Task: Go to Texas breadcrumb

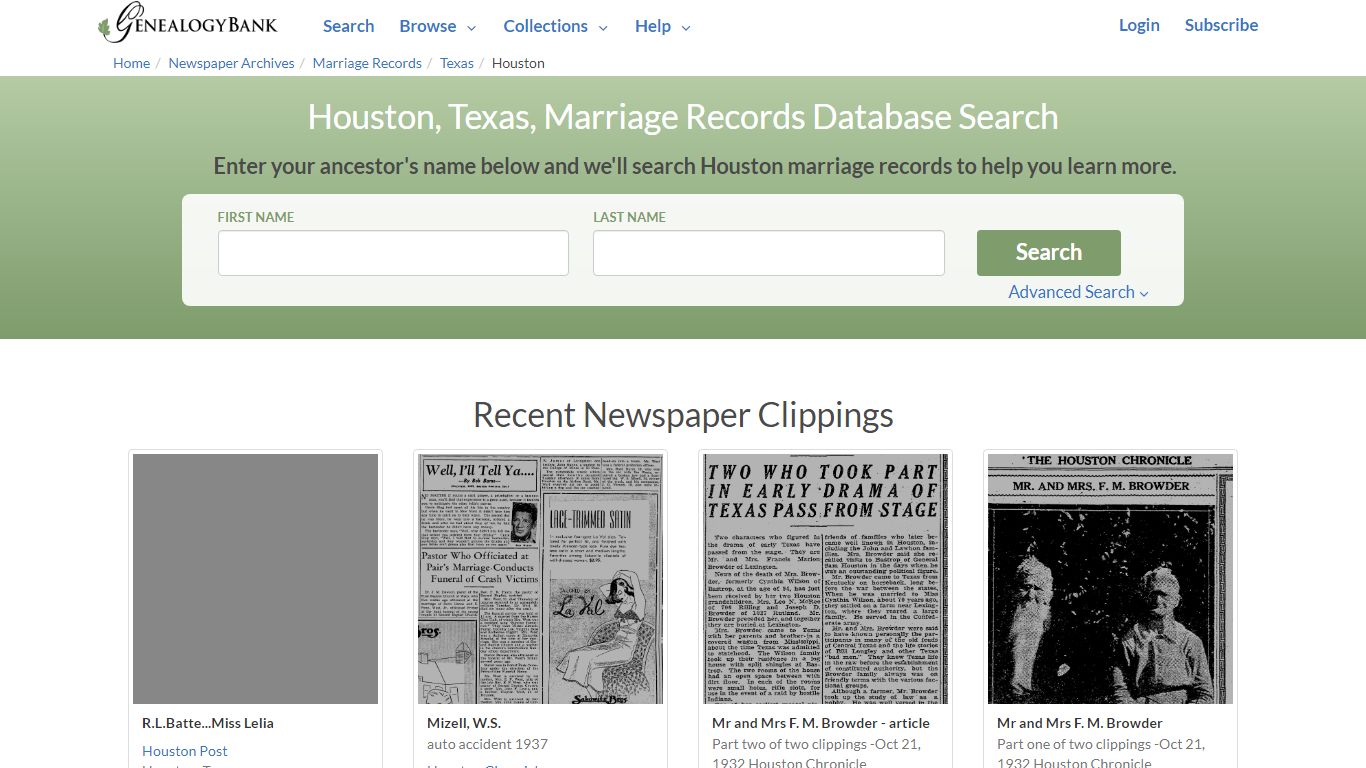Action: 457,63
